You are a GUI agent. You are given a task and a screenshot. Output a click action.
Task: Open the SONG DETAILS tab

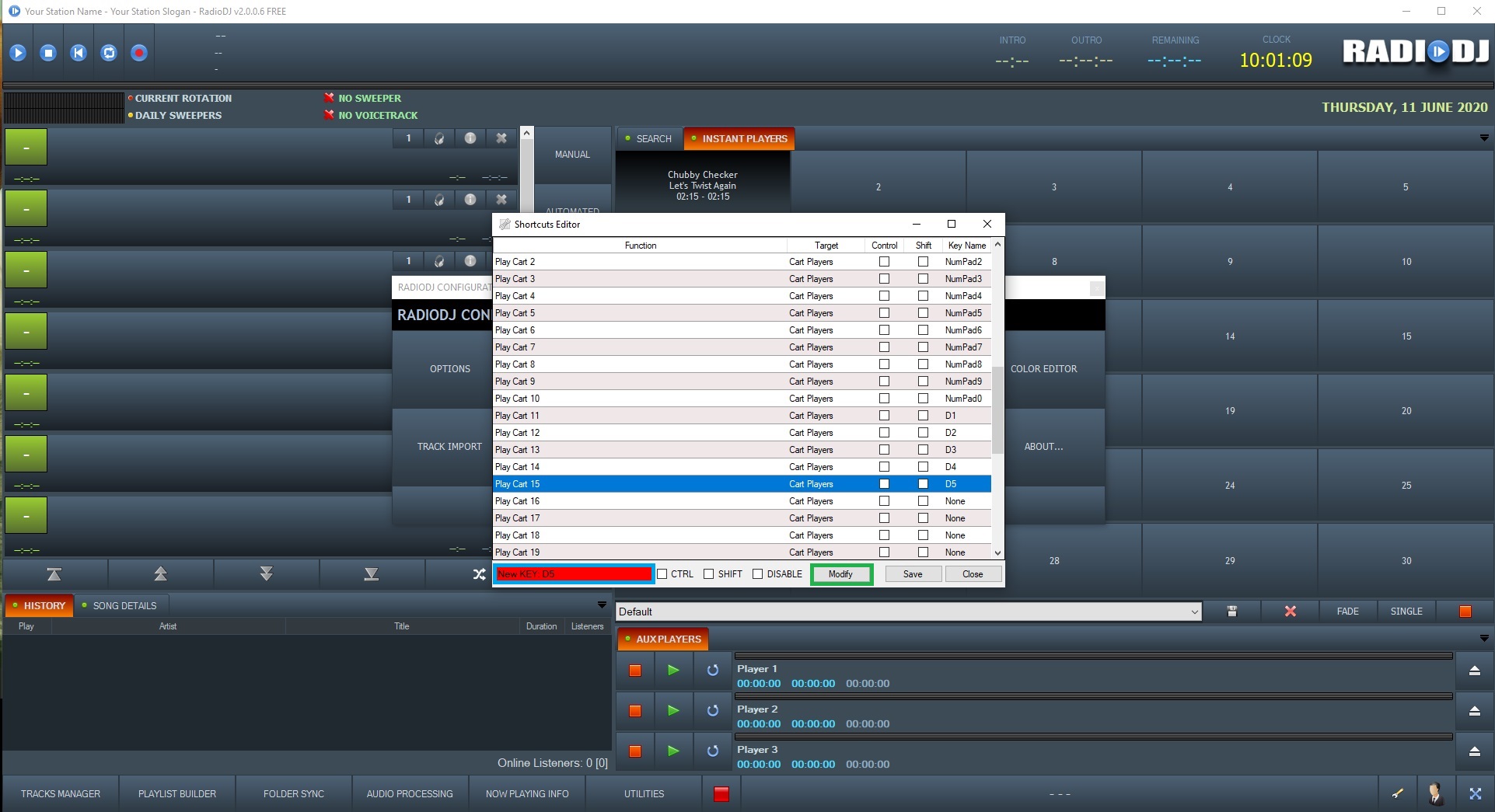124,606
